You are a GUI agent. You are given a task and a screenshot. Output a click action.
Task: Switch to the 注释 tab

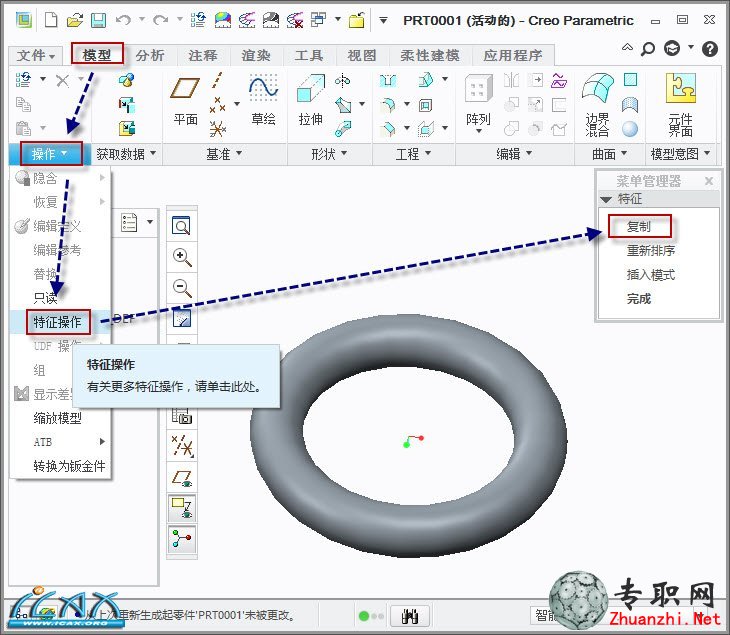(203, 55)
